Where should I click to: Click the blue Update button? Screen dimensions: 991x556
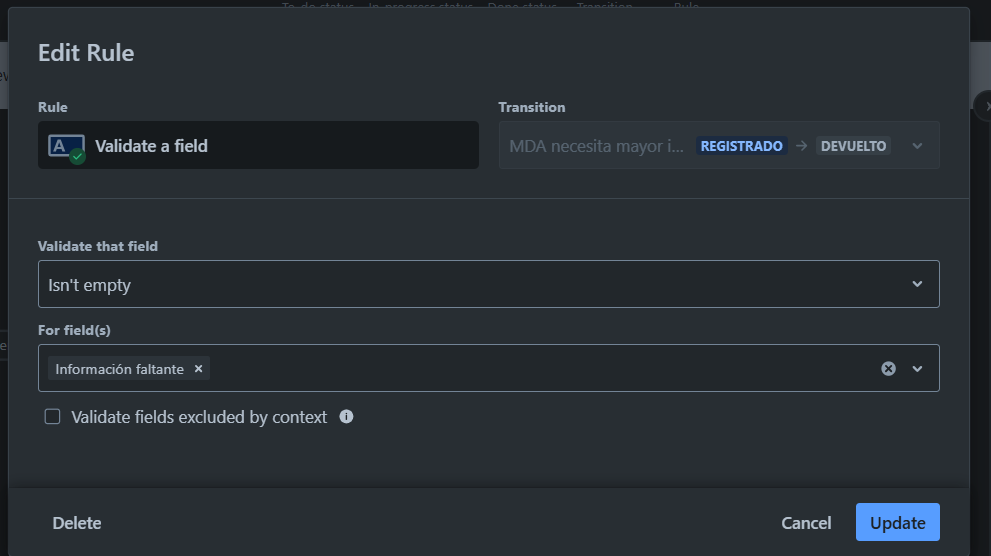pos(897,523)
